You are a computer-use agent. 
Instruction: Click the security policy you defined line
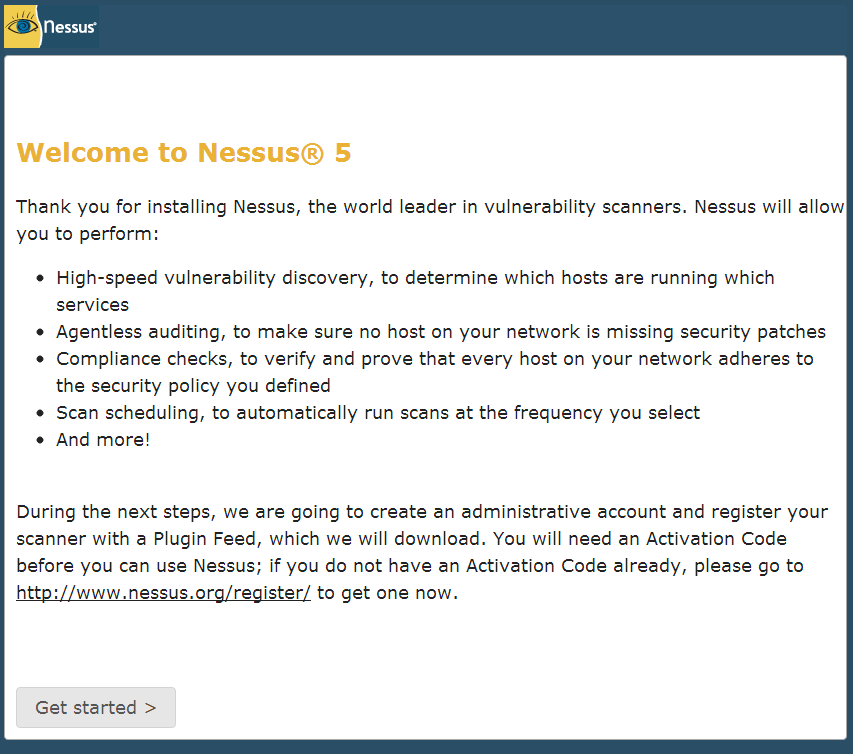[x=193, y=386]
